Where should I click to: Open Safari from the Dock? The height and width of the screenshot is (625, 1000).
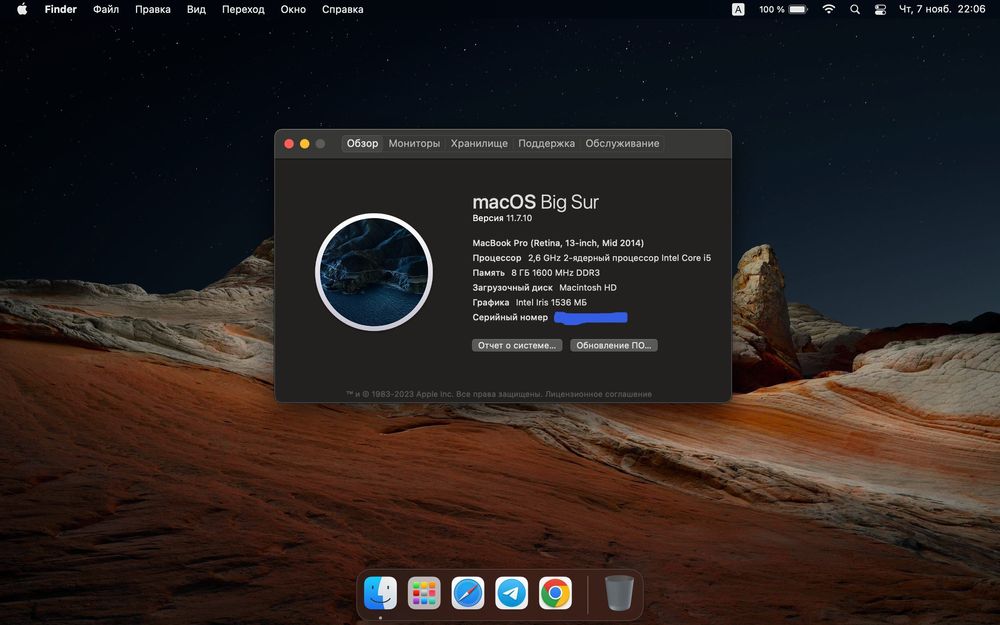click(468, 593)
